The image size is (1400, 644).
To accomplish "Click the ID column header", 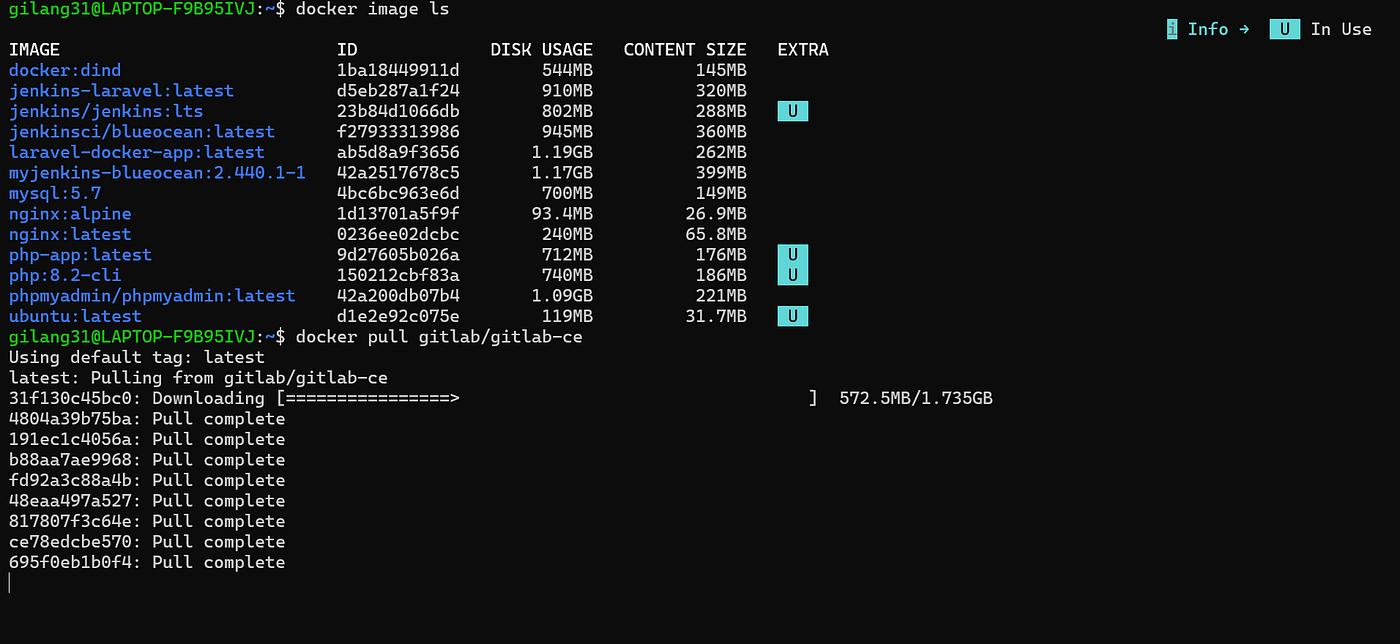I will coord(347,49).
